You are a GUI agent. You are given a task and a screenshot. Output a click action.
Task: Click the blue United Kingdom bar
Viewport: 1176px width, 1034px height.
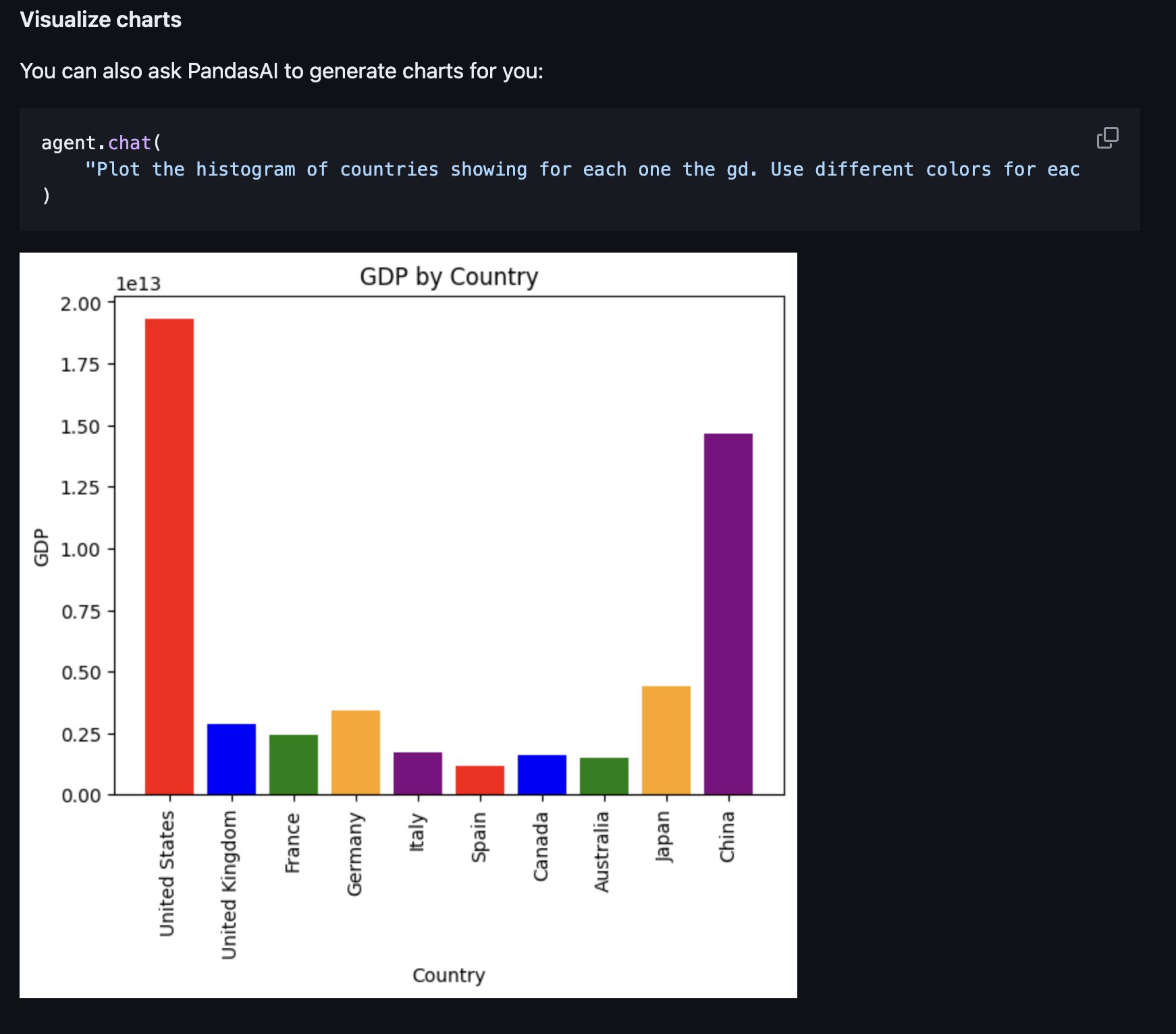232,759
